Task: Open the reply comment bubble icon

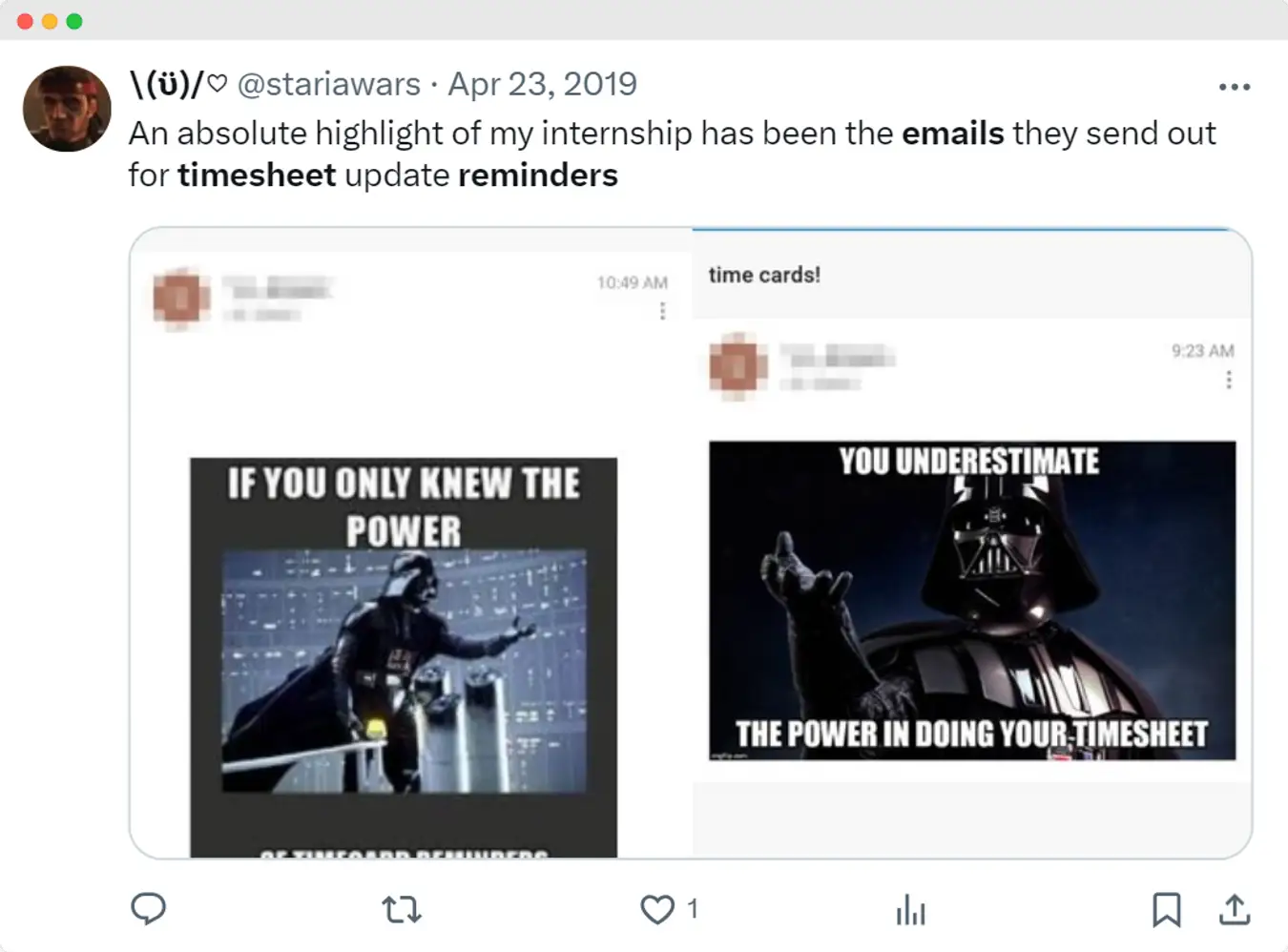Action: pos(148,908)
